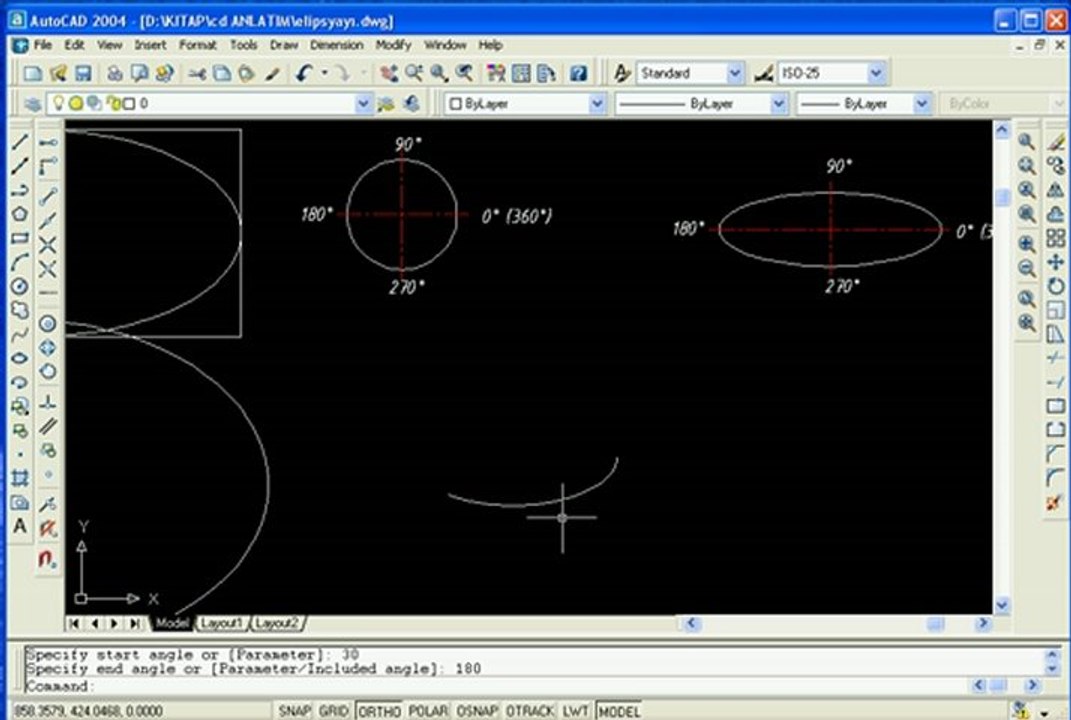This screenshot has width=1071, height=720.
Task: Click the Zoom Realtime magnifier icon
Action: click(x=414, y=73)
